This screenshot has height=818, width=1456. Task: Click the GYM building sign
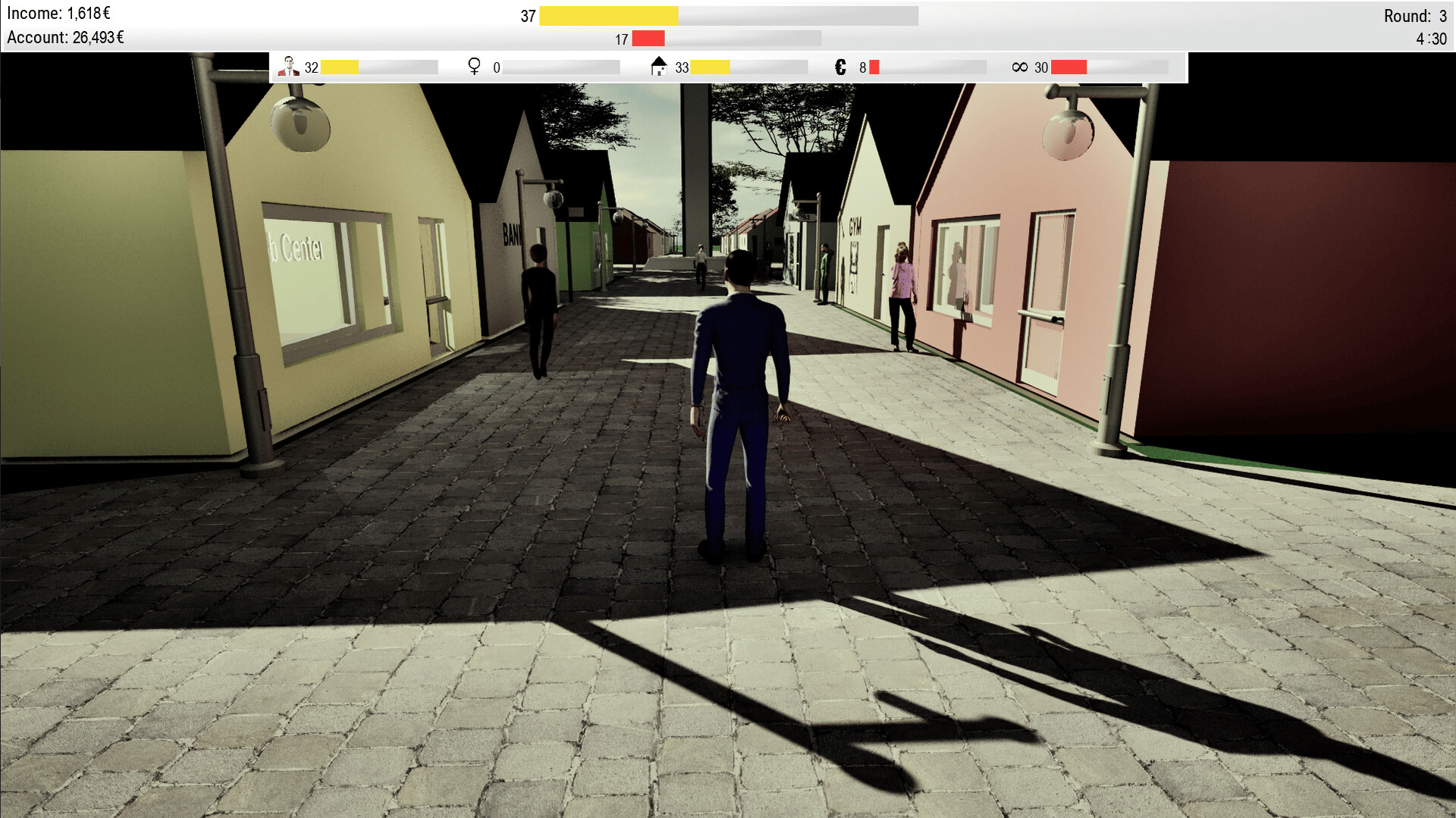[x=855, y=227]
